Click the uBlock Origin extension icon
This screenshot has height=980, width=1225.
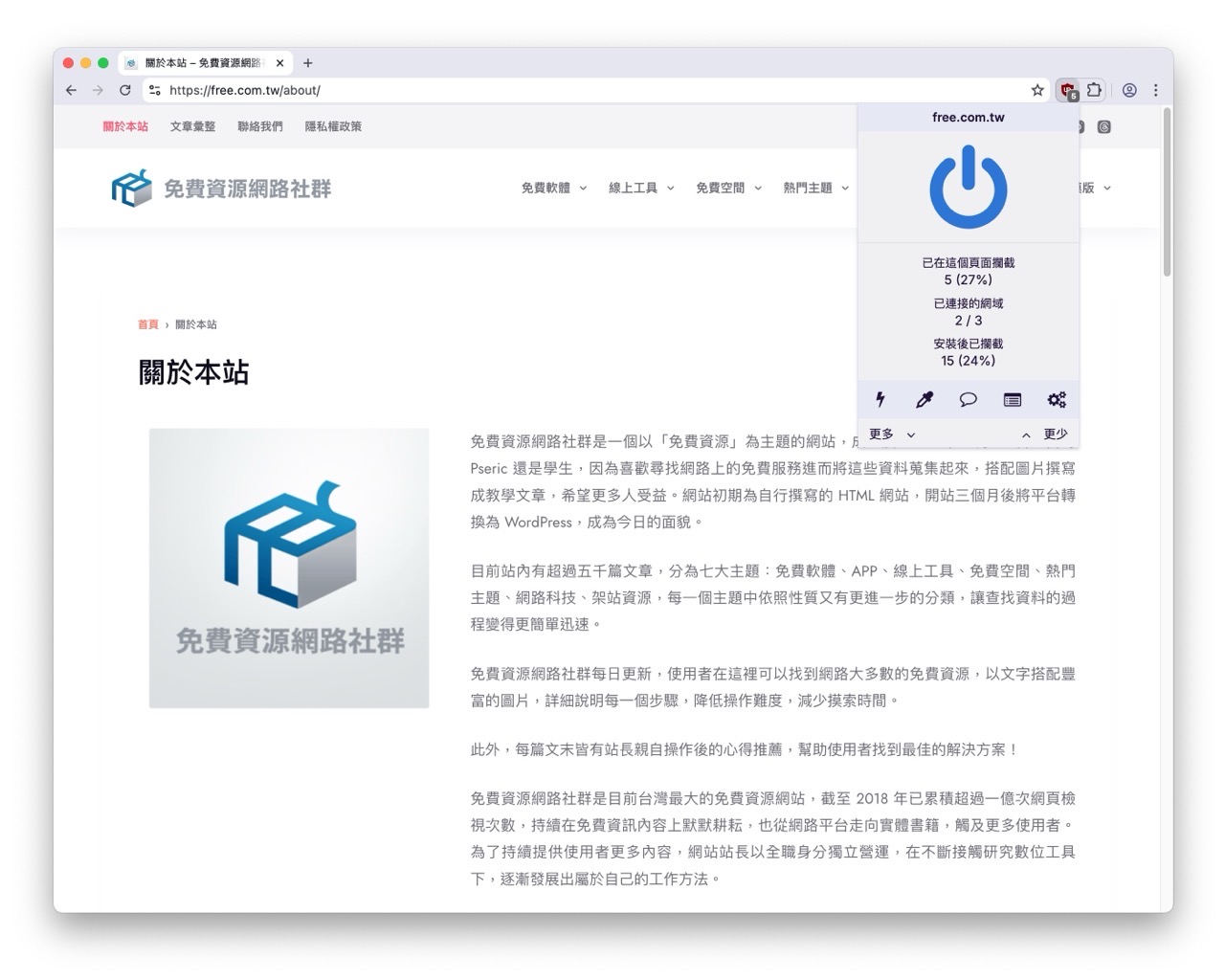tap(1066, 90)
